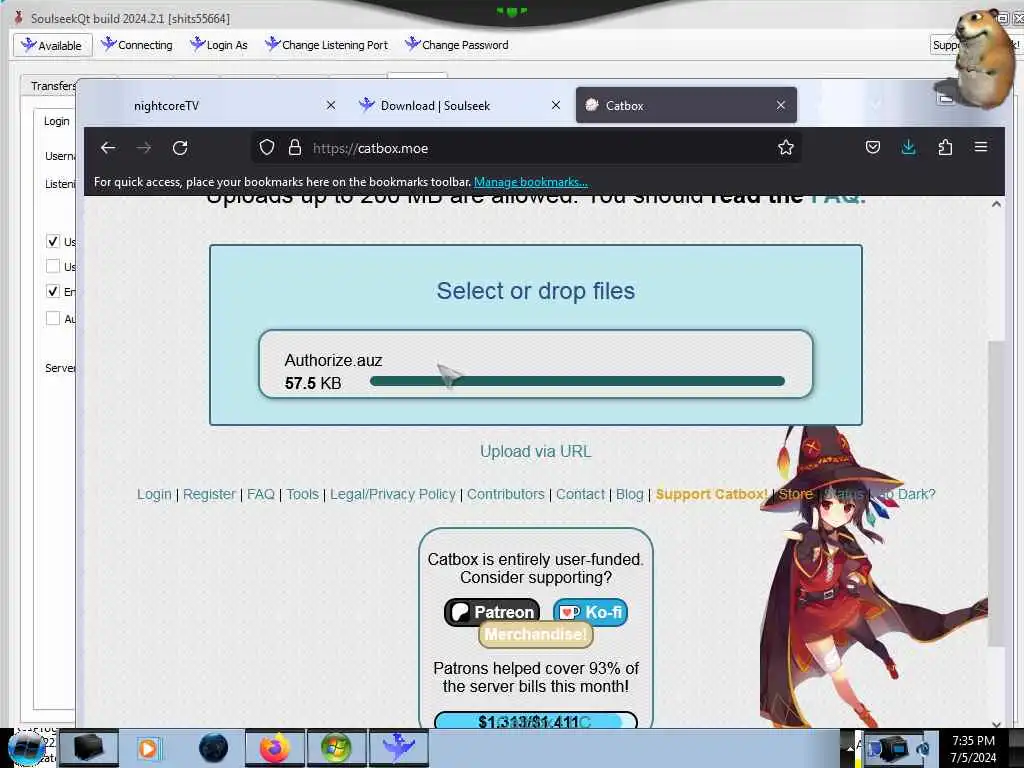Click the Authorize.auz upload progress bar
The height and width of the screenshot is (768, 1024).
click(577, 381)
